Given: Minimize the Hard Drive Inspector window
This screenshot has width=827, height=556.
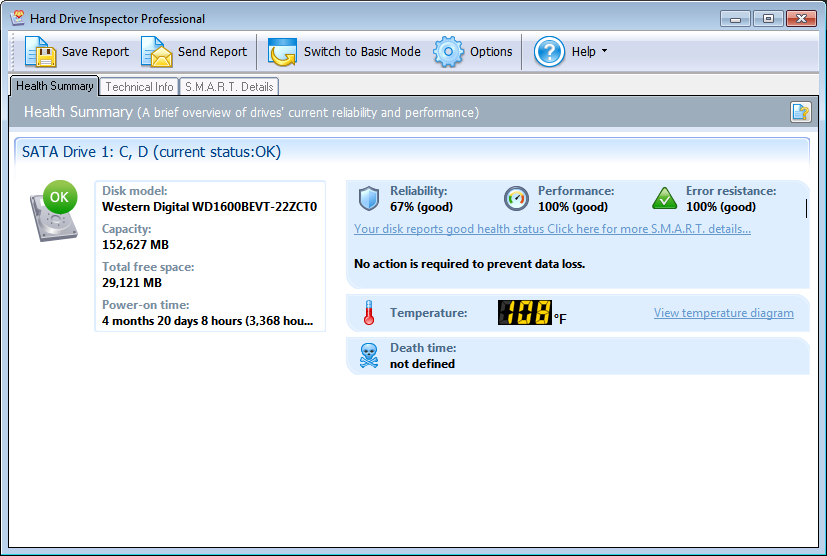Looking at the screenshot, I should coord(736,18).
